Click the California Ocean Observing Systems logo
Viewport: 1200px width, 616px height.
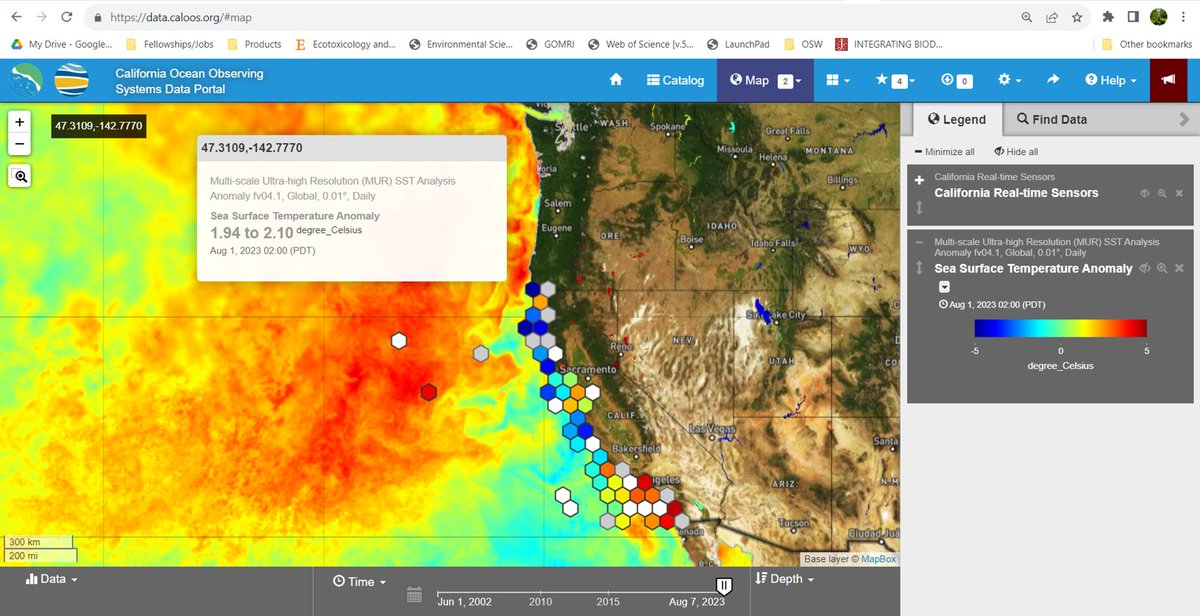72,80
